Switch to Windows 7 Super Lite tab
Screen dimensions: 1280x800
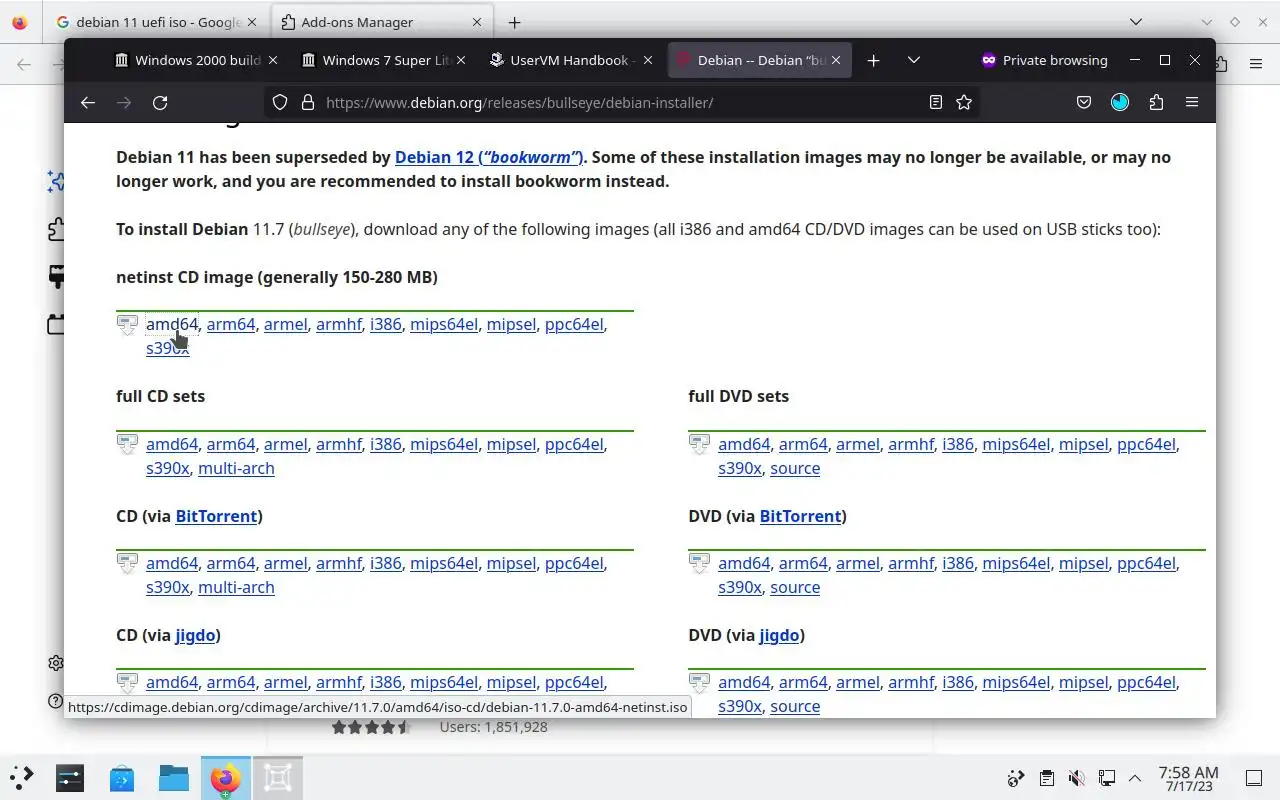[383, 60]
